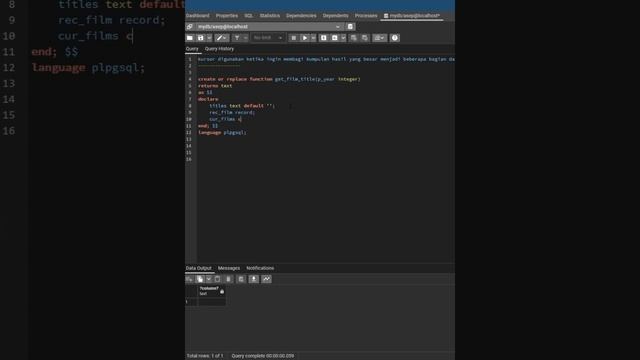This screenshot has height=360, width=640.
Task: Click the delete row trash icon
Action: 228,279
